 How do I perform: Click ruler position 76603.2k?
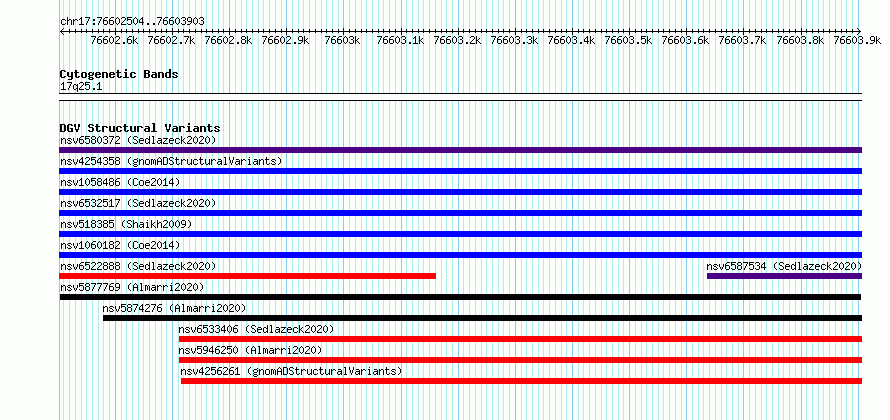[x=457, y=40]
